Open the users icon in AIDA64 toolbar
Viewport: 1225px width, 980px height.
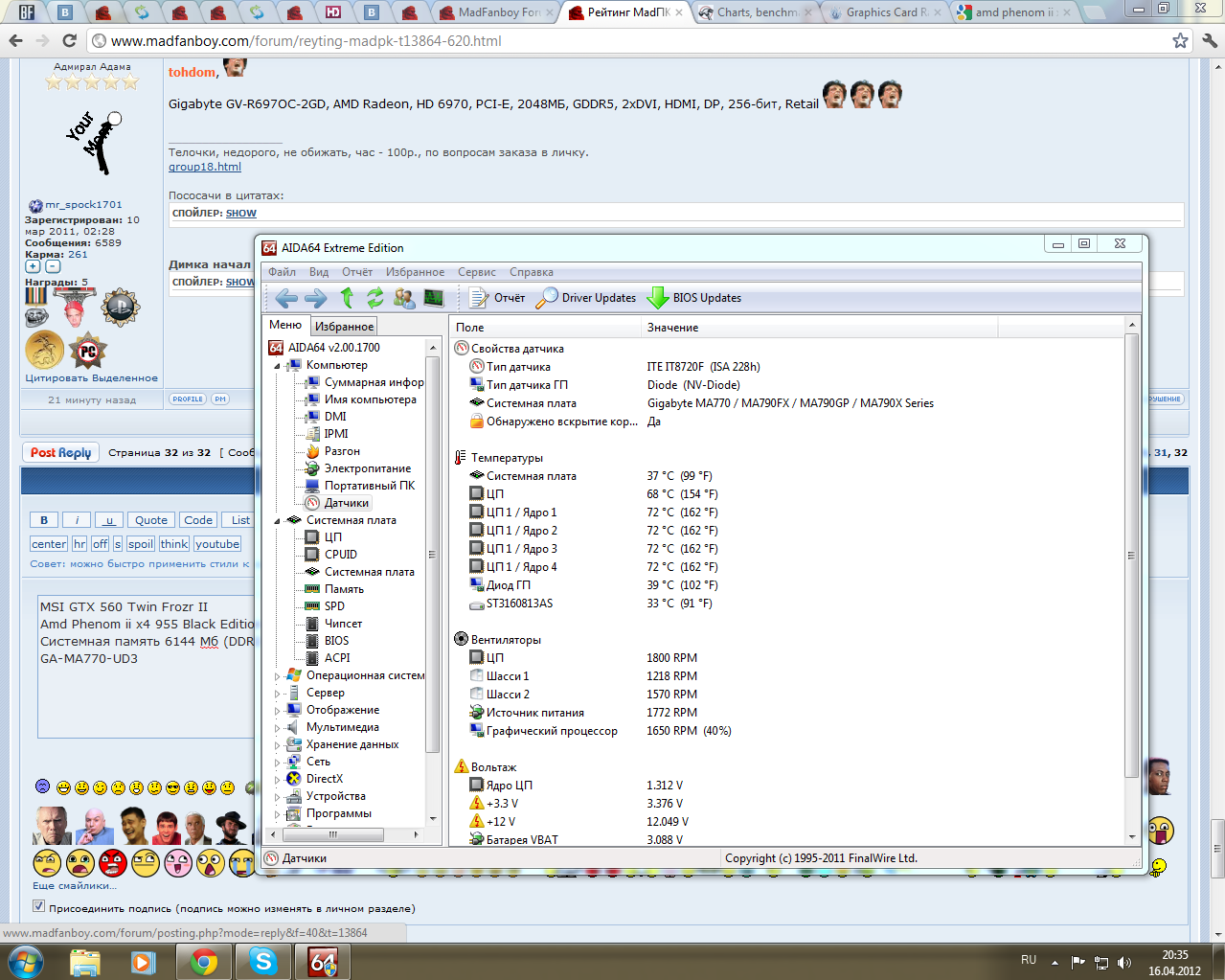point(404,298)
